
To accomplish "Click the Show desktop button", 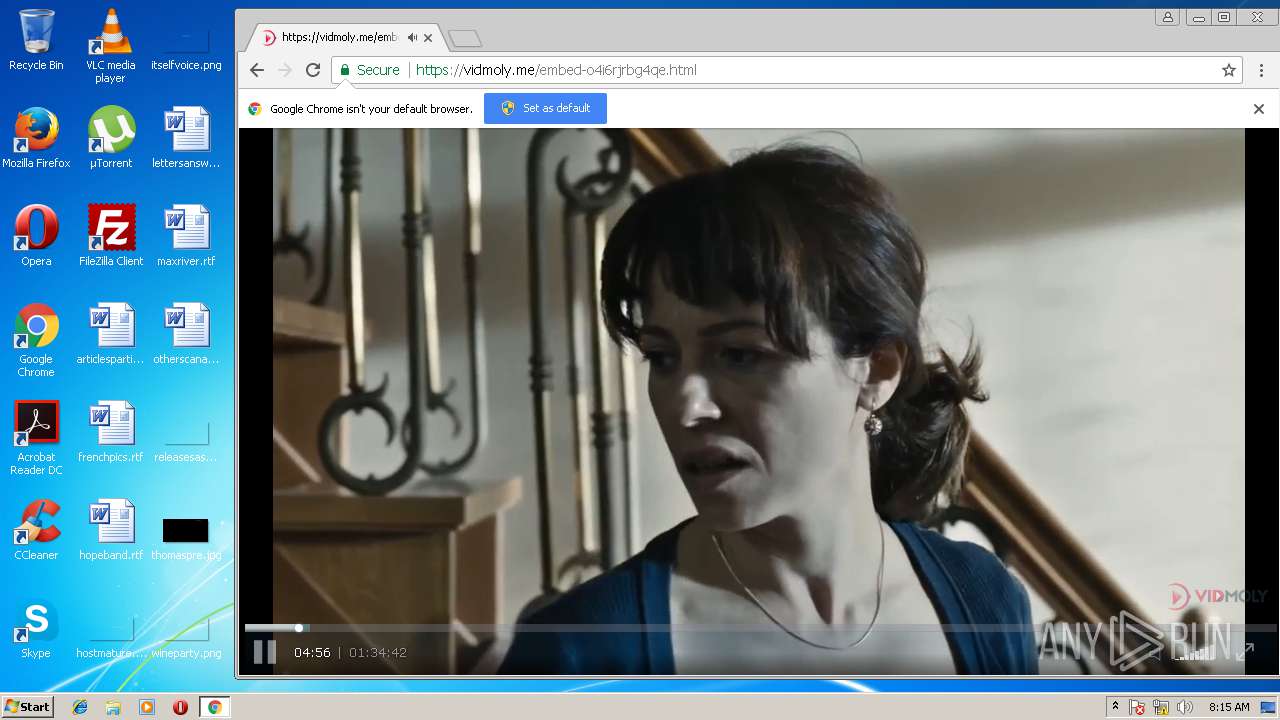I will click(x=1269, y=707).
